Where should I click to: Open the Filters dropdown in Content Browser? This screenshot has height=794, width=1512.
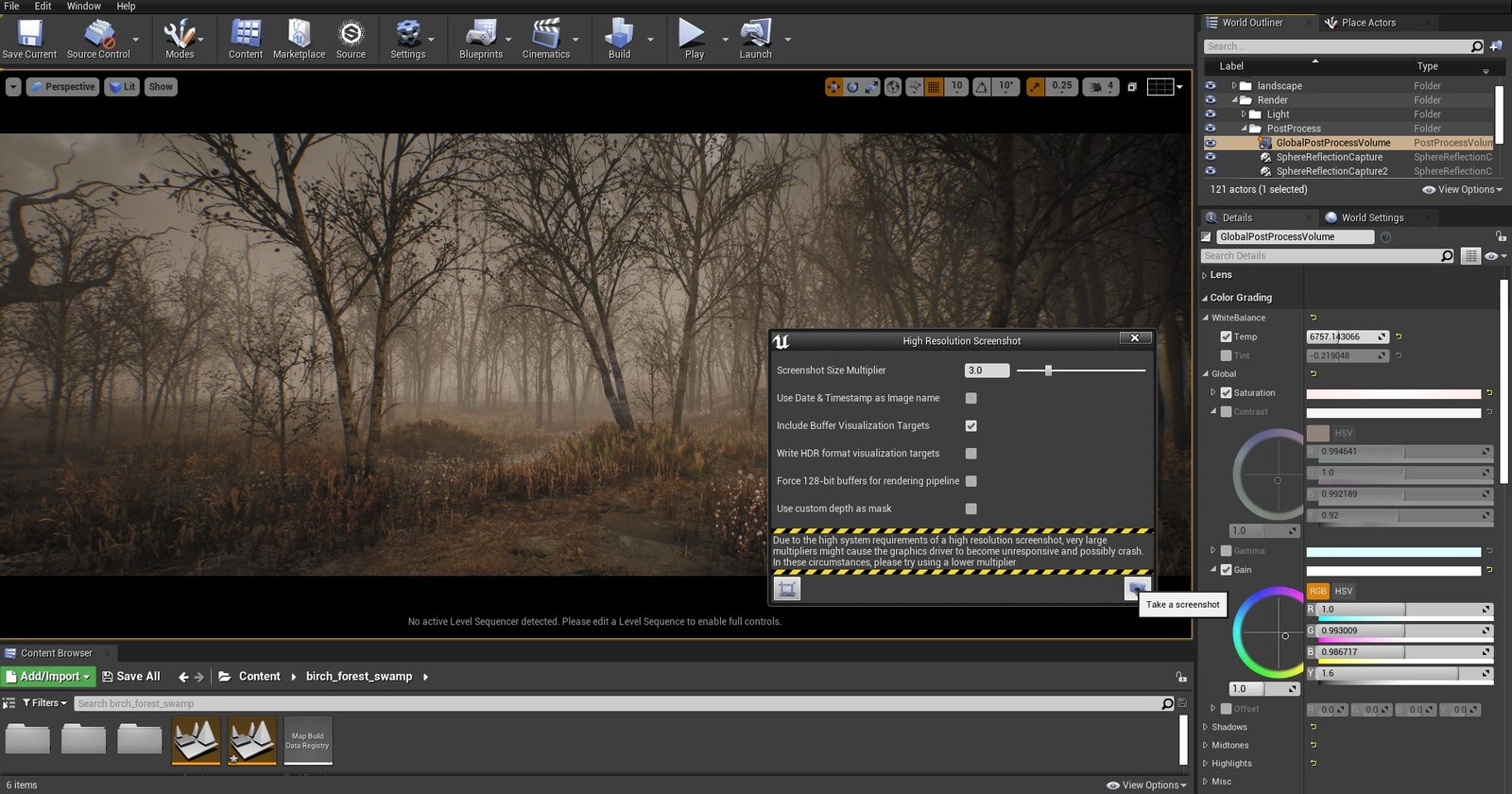coord(44,702)
